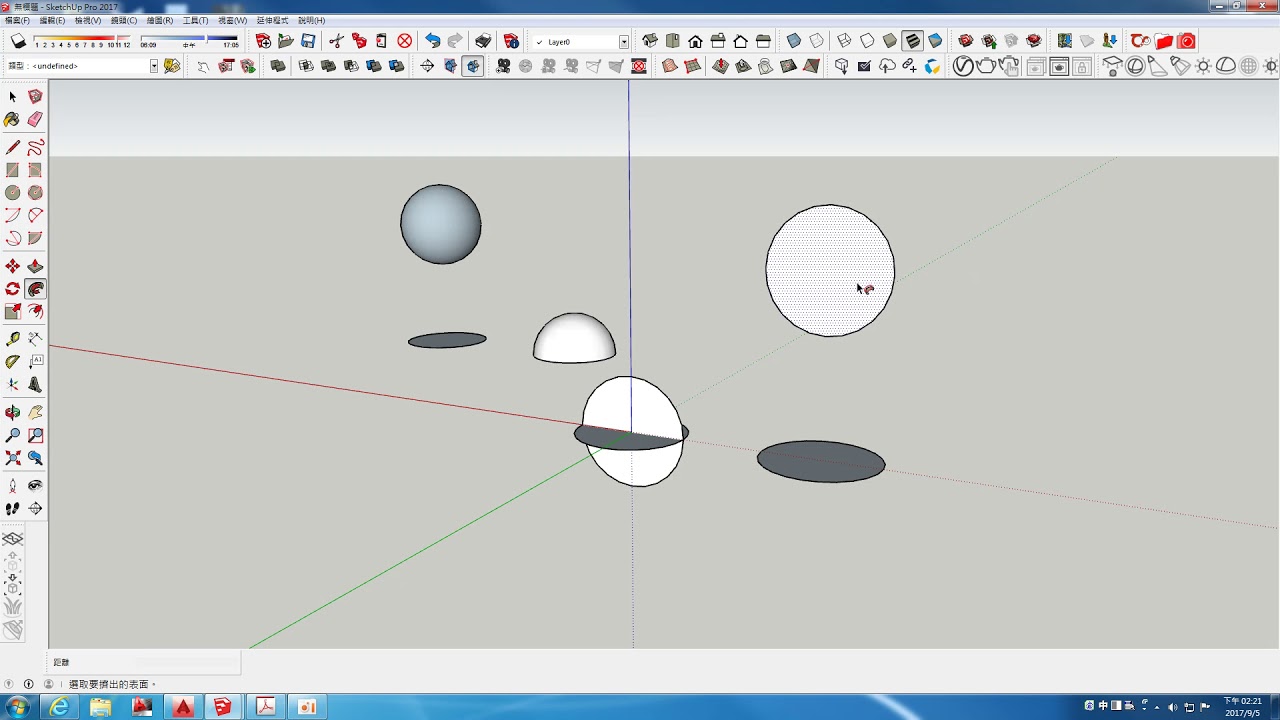Select the Scale tool
The width and height of the screenshot is (1280, 720).
tap(12, 312)
